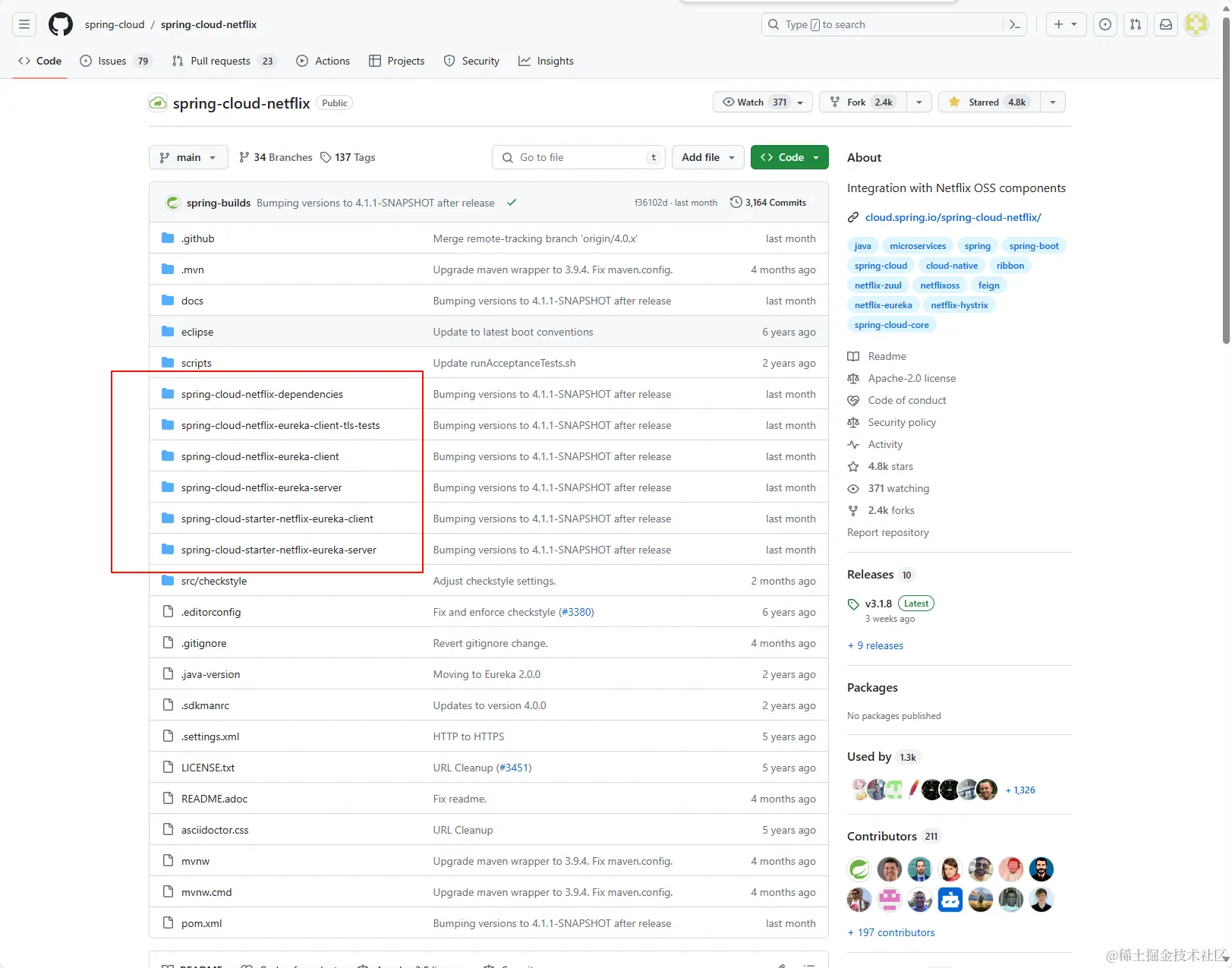Open the Projects tab
Viewport: 1232px width, 968px height.
pyautogui.click(x=397, y=61)
